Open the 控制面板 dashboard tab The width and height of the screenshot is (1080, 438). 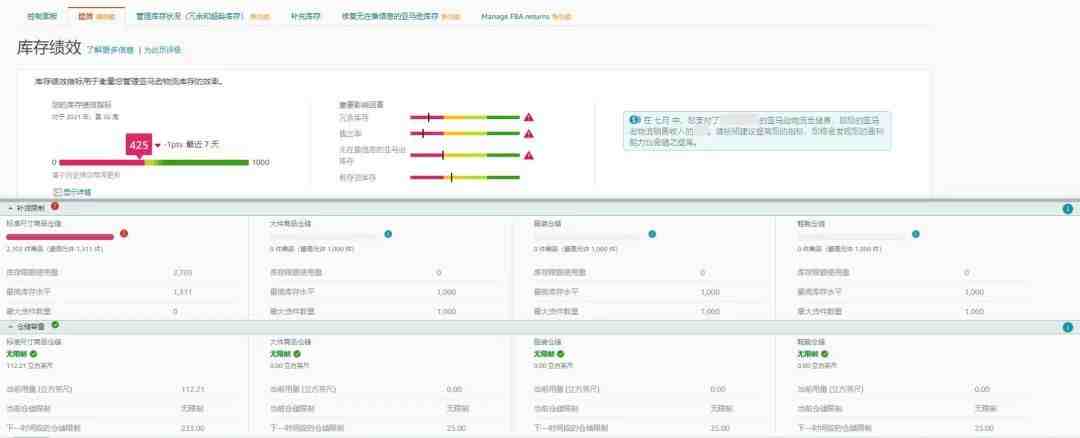point(42,15)
